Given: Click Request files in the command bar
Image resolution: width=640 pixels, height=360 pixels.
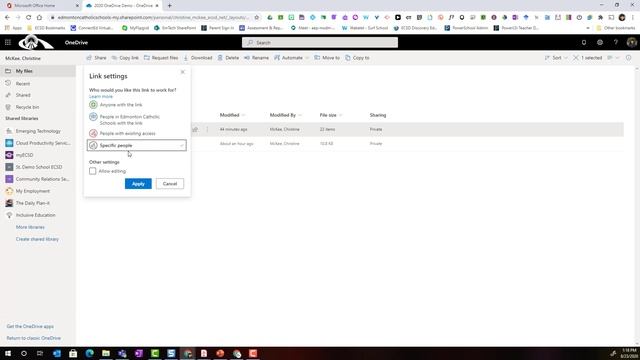Looking at the screenshot, I should [x=161, y=58].
